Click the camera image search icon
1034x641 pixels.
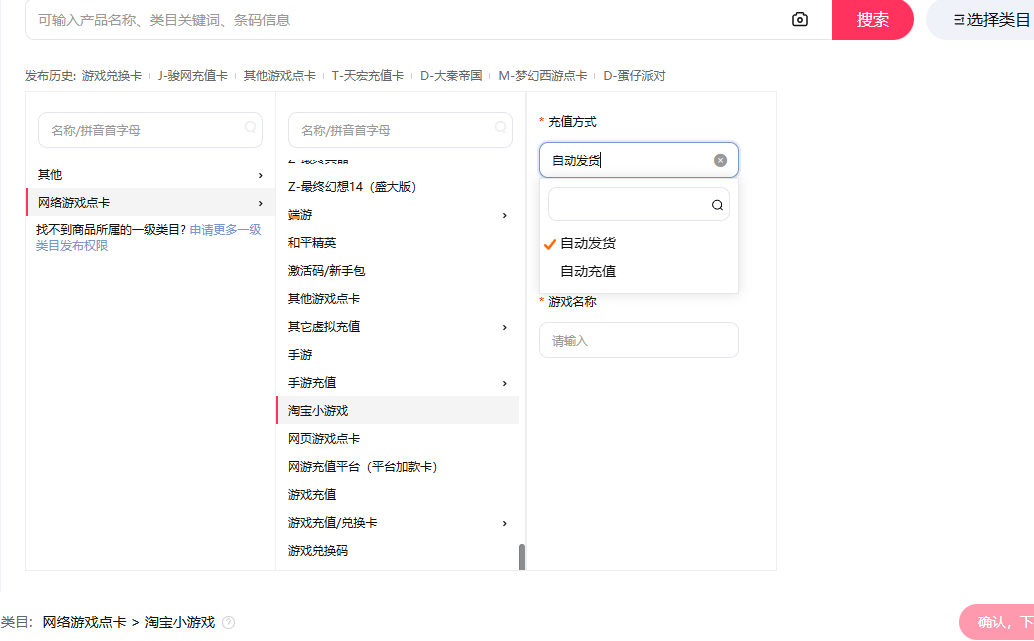coord(799,20)
